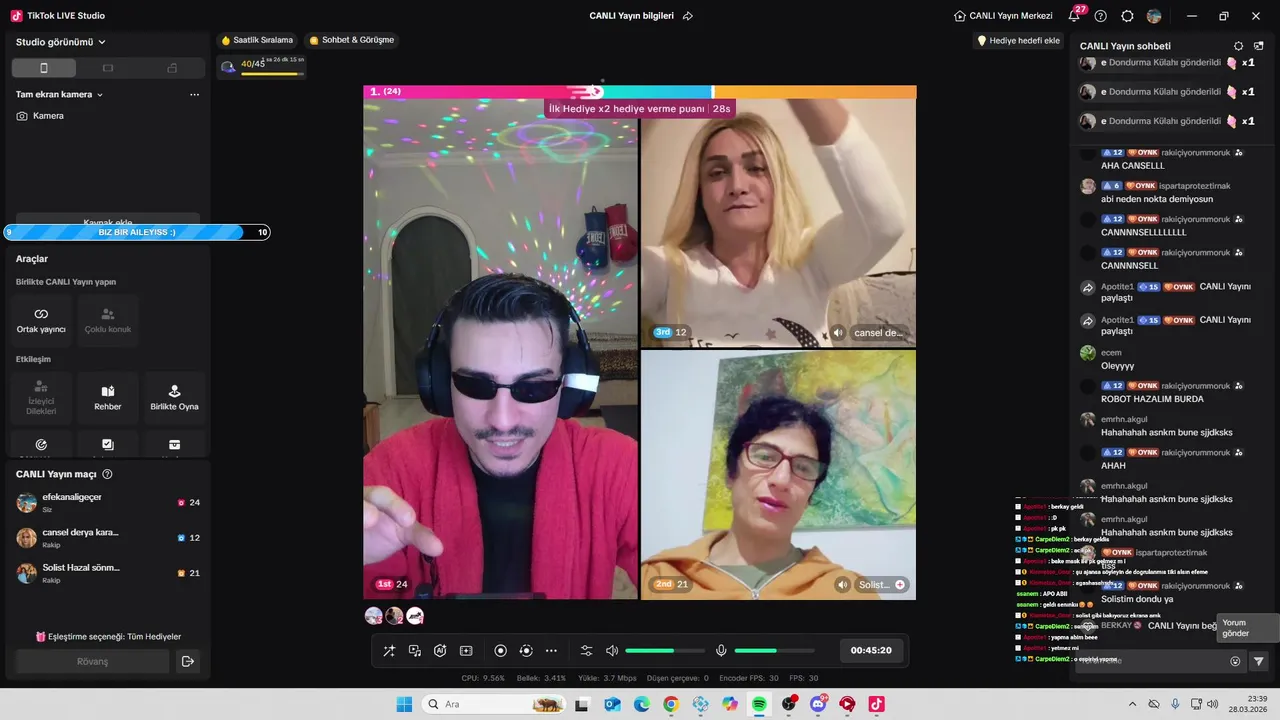Show hidden system tray icons chevron
The image size is (1280, 720).
1132,704
